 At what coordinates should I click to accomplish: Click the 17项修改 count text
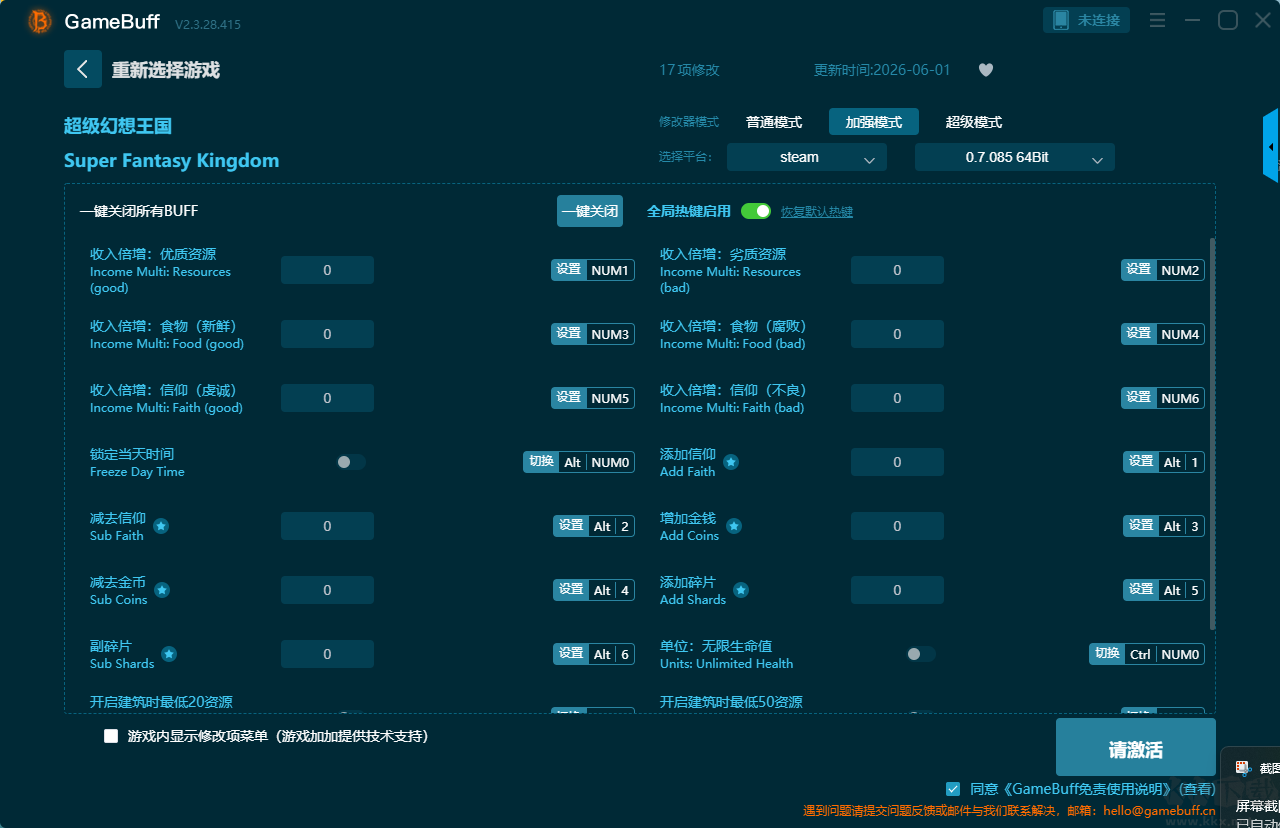[x=689, y=70]
